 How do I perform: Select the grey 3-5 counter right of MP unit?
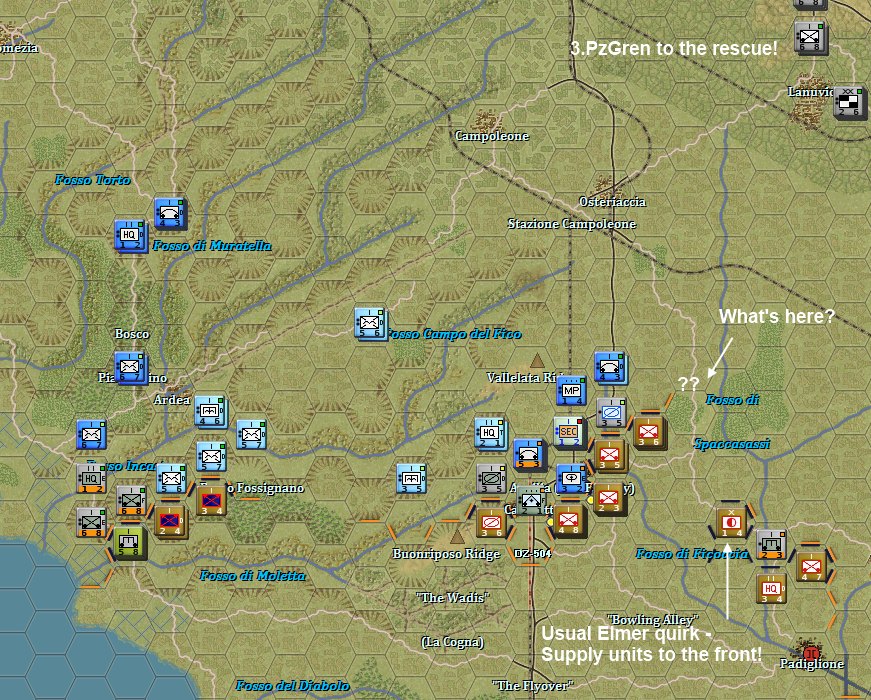pyautogui.click(x=611, y=412)
